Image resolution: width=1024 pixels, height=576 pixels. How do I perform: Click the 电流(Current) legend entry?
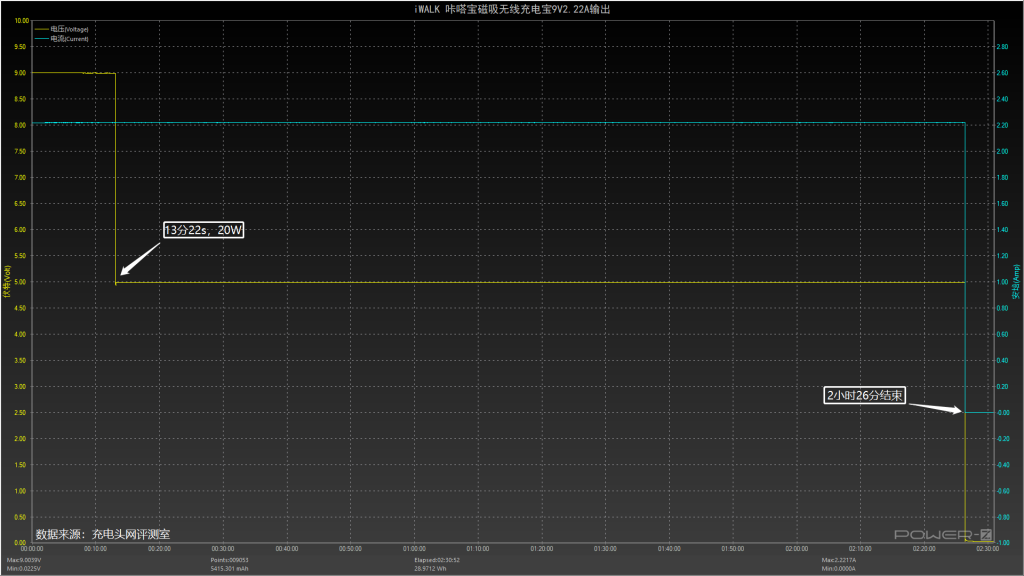(x=61, y=39)
